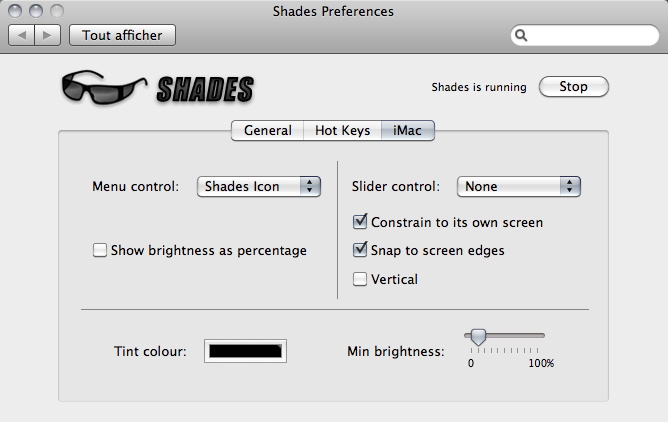Open the Slider control None dropdown
Image resolution: width=668 pixels, height=422 pixels.
tap(518, 186)
